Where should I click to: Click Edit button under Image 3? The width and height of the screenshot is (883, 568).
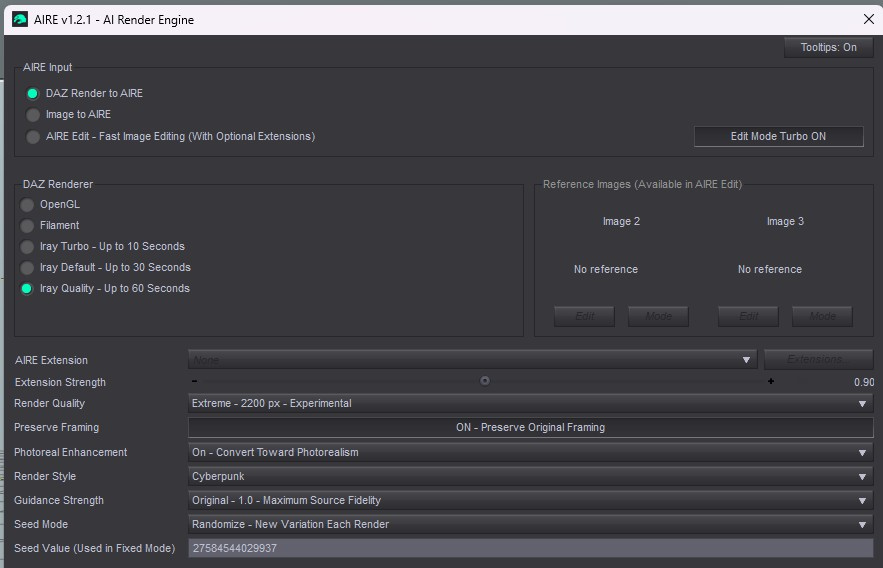pyautogui.click(x=748, y=316)
